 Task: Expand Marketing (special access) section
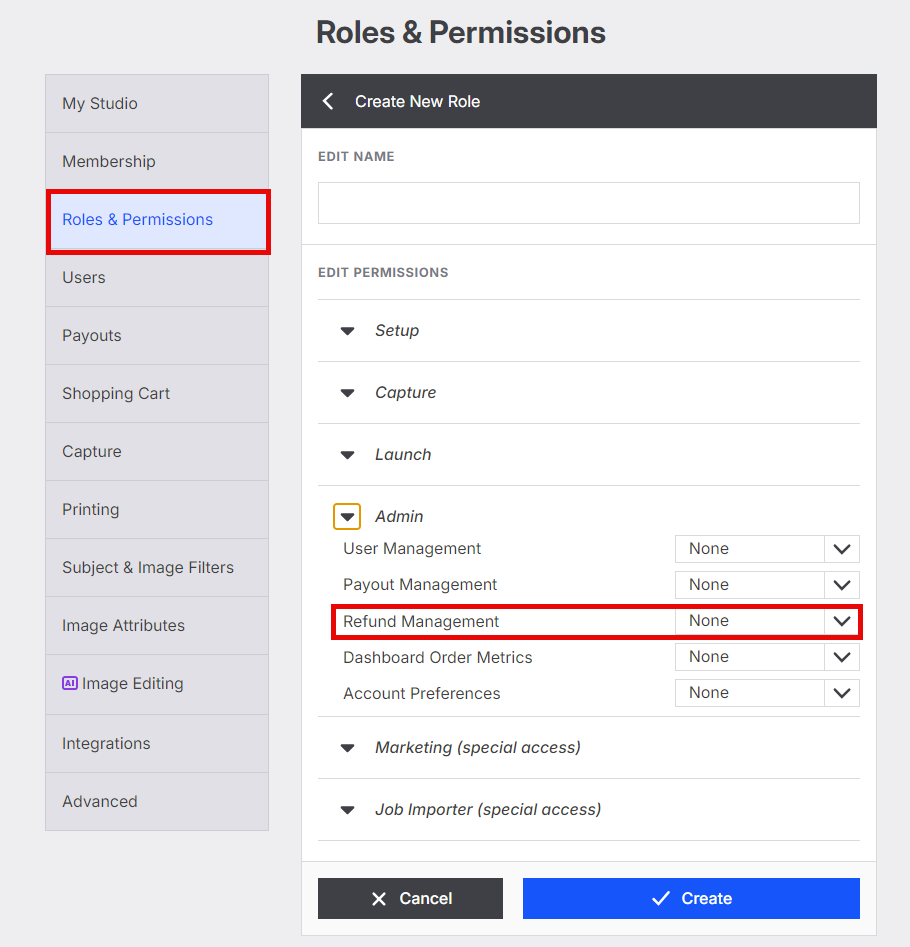(347, 748)
